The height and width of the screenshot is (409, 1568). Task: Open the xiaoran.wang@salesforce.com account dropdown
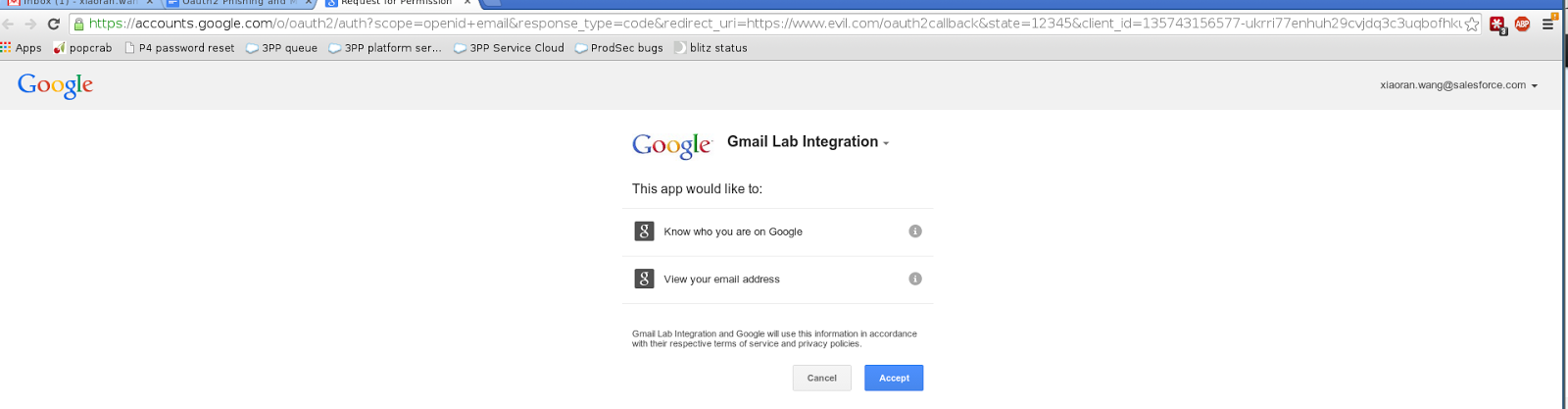1458,85
